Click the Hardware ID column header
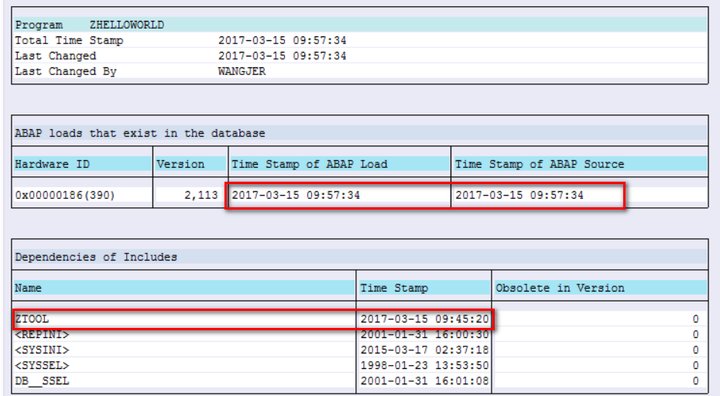The image size is (720, 396). coord(52,164)
